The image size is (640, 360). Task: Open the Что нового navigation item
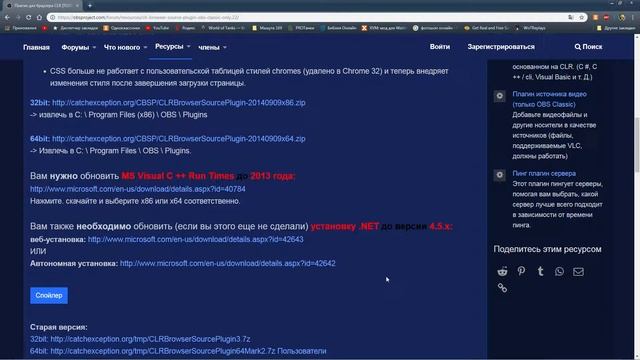pos(122,47)
